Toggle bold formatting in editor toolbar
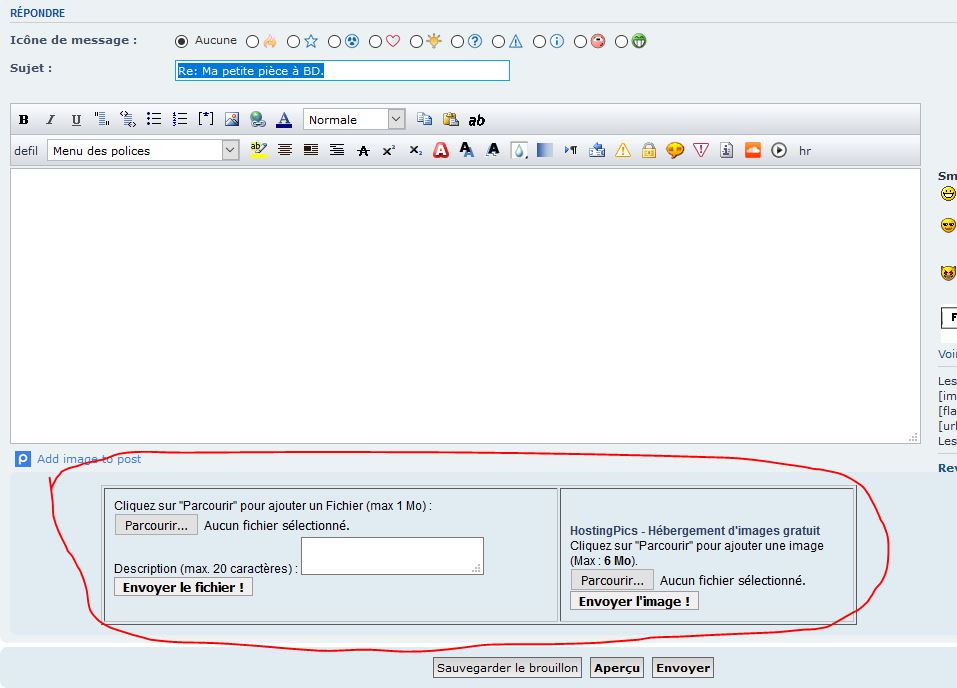The image size is (957, 688). [24, 120]
